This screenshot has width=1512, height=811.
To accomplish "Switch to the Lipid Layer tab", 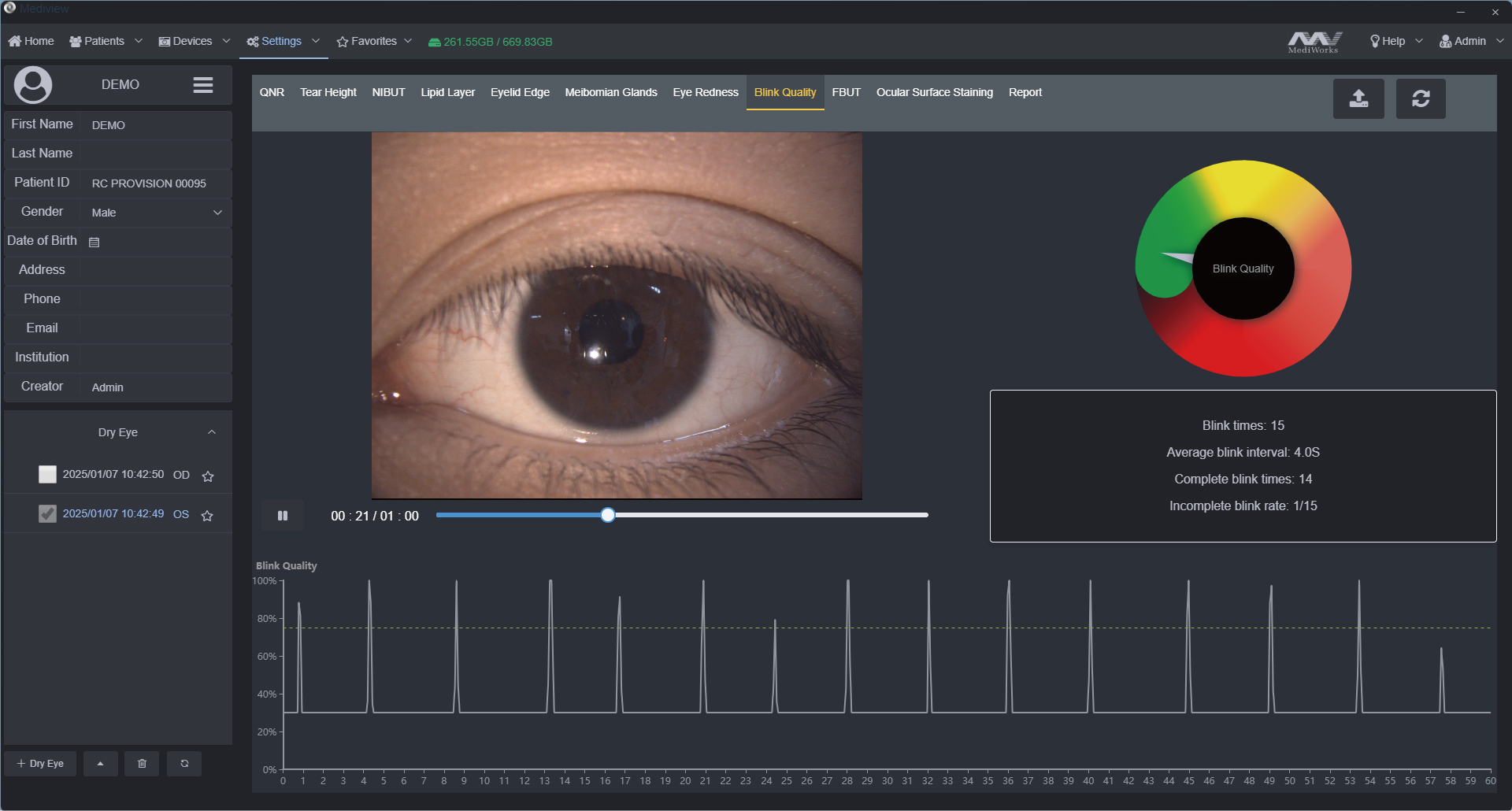I will 448,92.
